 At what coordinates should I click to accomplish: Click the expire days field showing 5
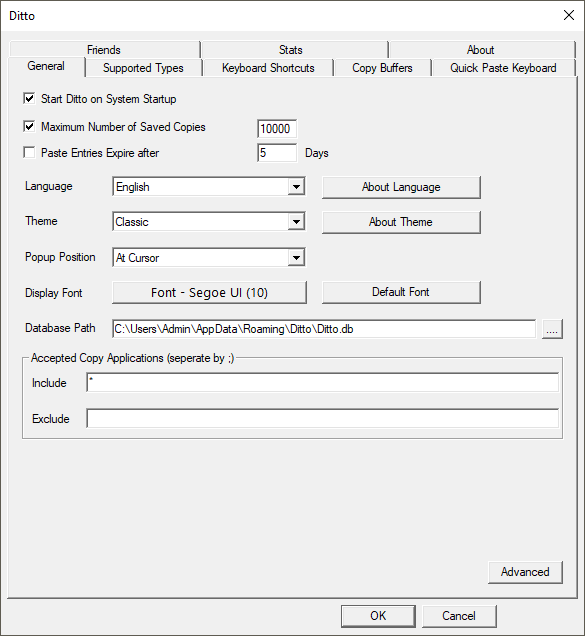point(277,153)
